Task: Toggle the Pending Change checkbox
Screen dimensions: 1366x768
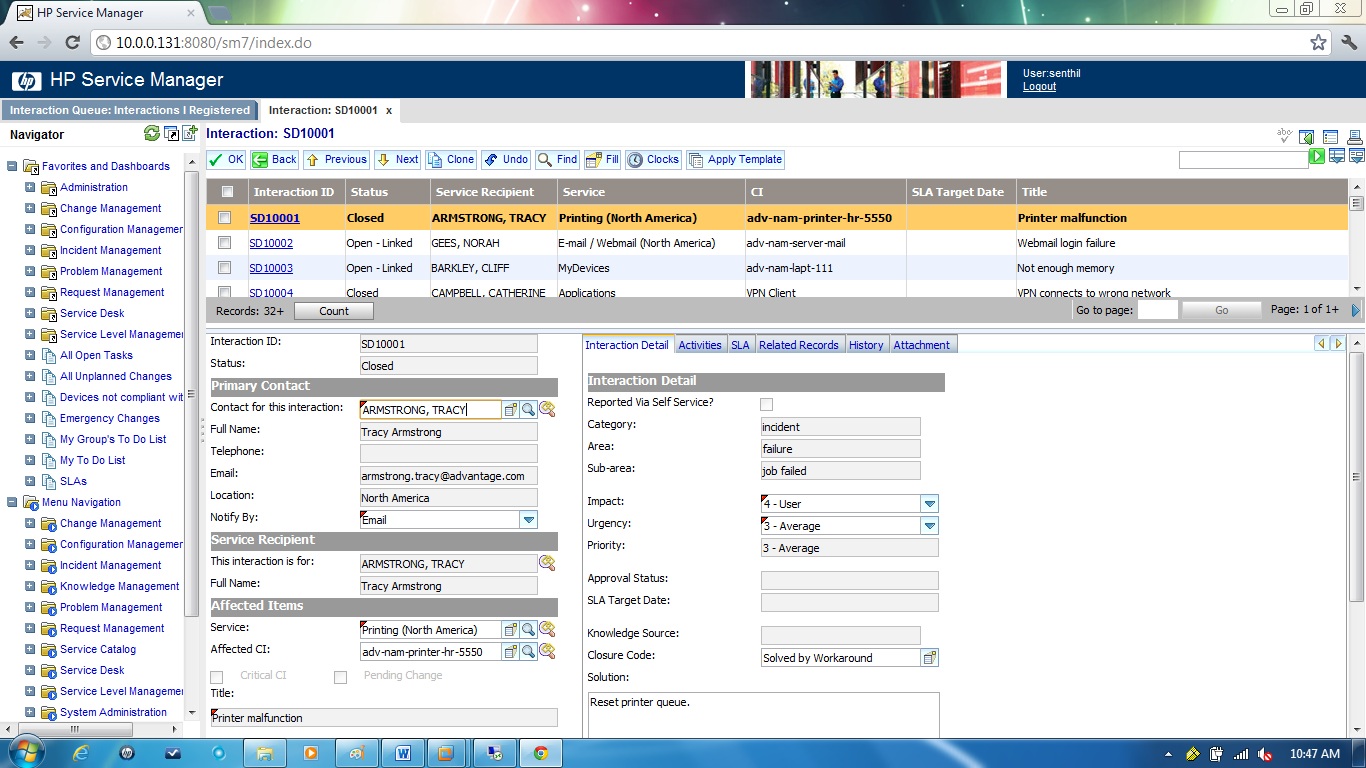Action: point(340,677)
